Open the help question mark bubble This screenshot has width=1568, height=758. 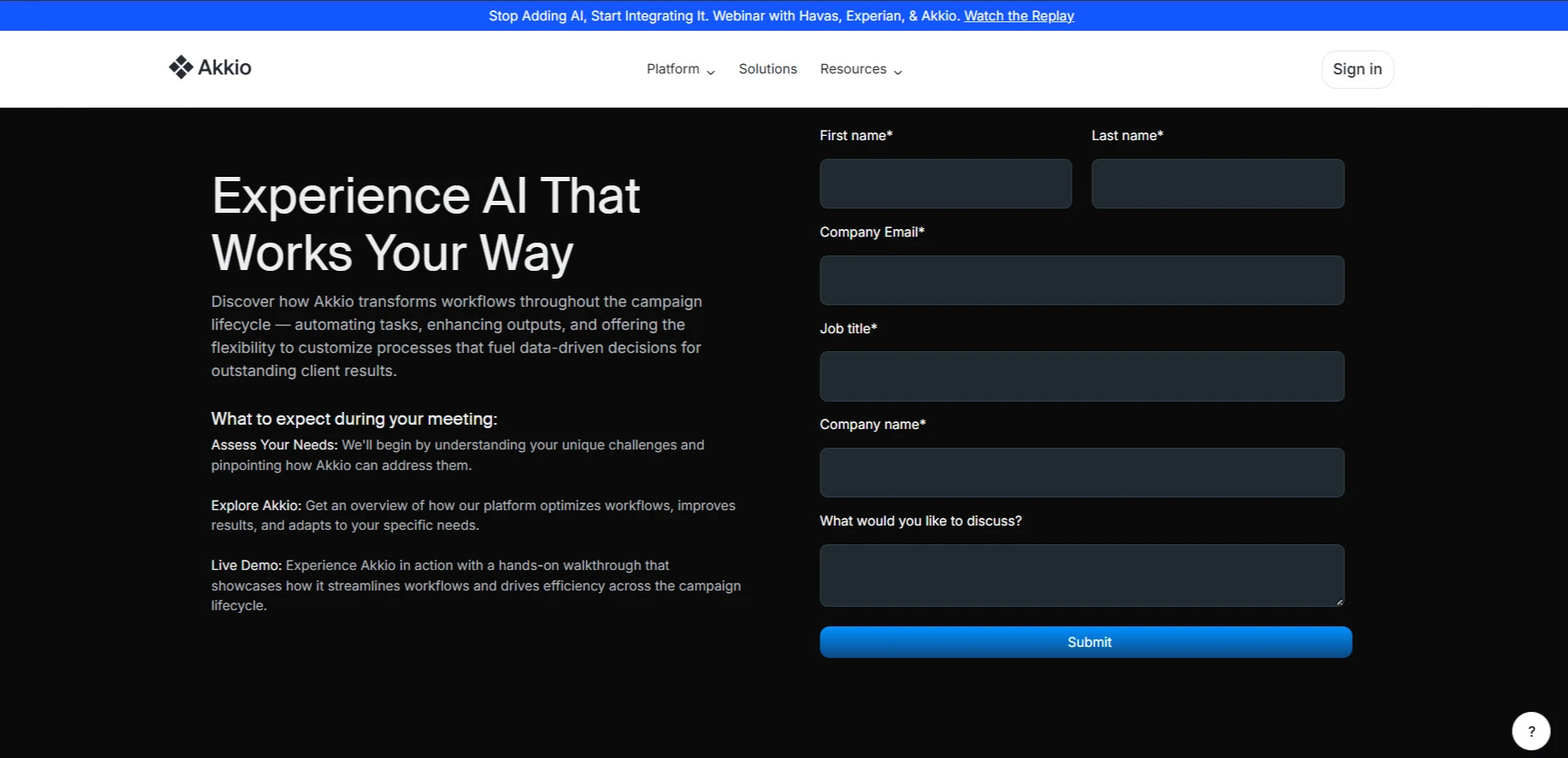pos(1530,731)
